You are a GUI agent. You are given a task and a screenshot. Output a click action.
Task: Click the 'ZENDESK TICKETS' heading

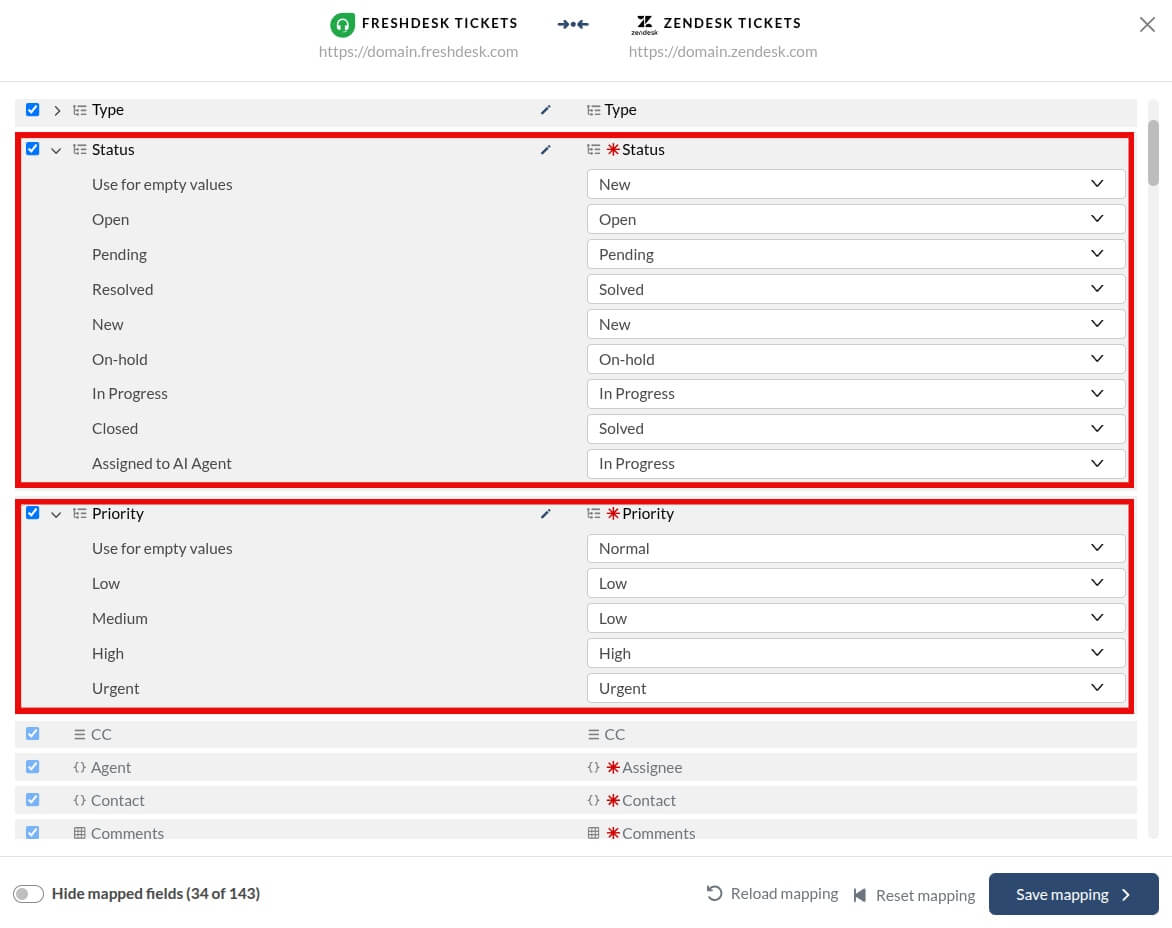pyautogui.click(x=732, y=23)
